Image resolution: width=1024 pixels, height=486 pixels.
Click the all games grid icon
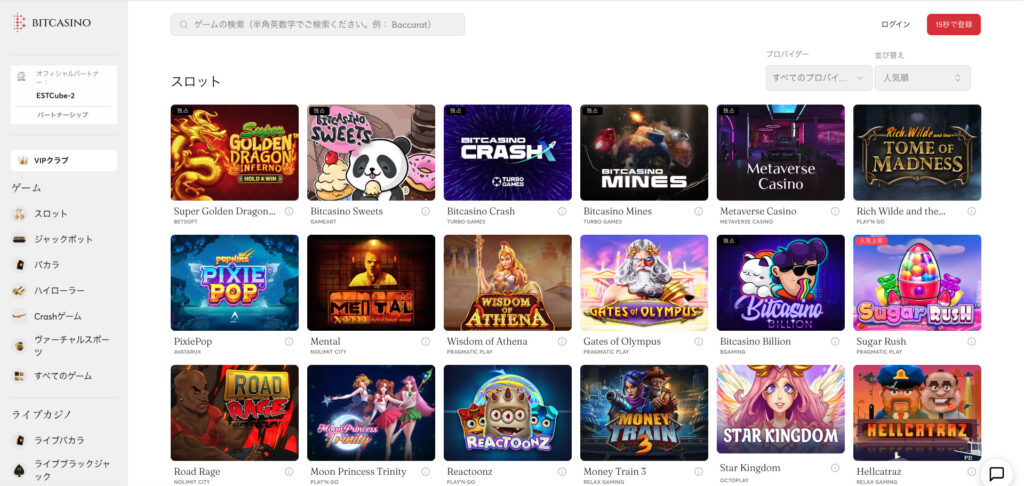point(20,376)
